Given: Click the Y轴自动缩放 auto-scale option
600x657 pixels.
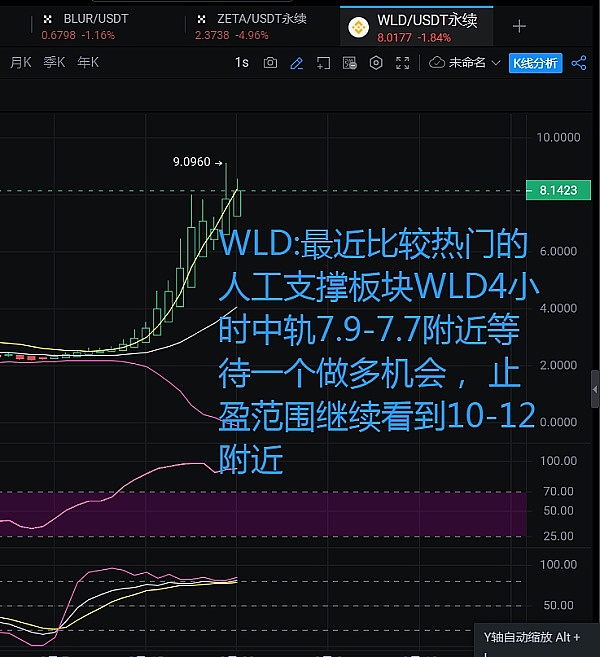Looking at the screenshot, I should pyautogui.click(x=531, y=637).
